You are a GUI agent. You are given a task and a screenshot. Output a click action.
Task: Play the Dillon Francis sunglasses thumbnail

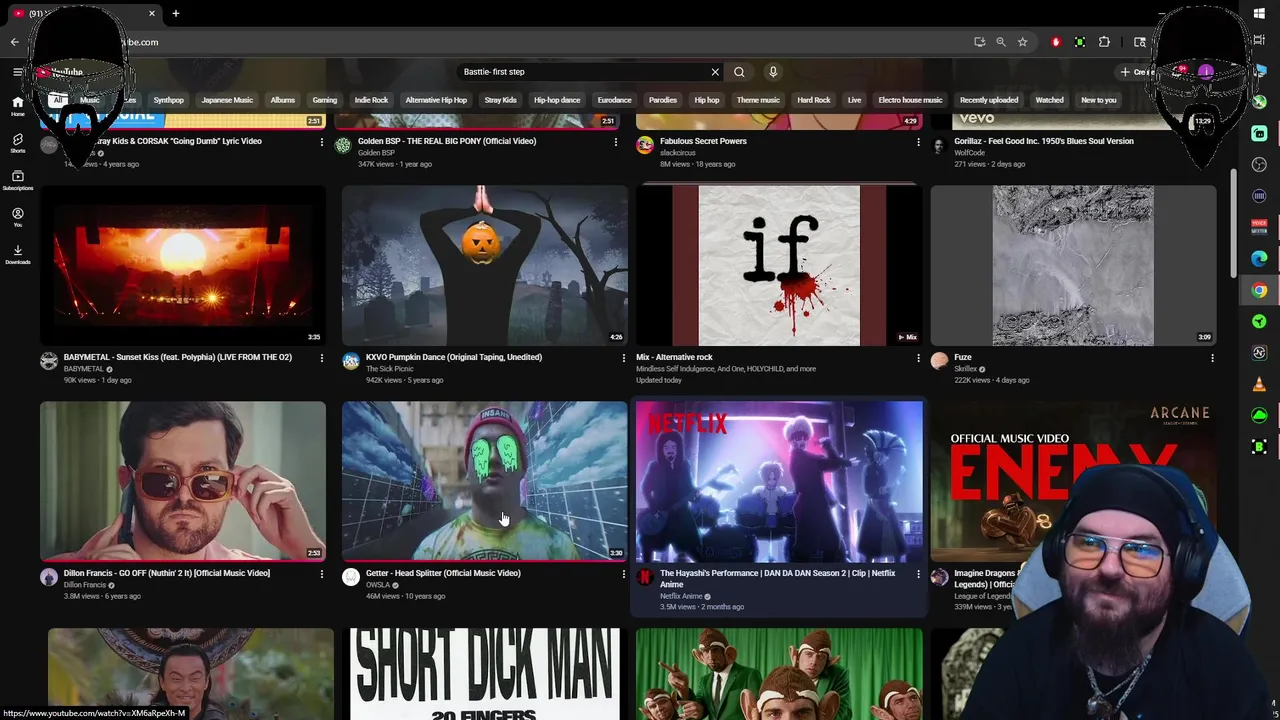(183, 481)
